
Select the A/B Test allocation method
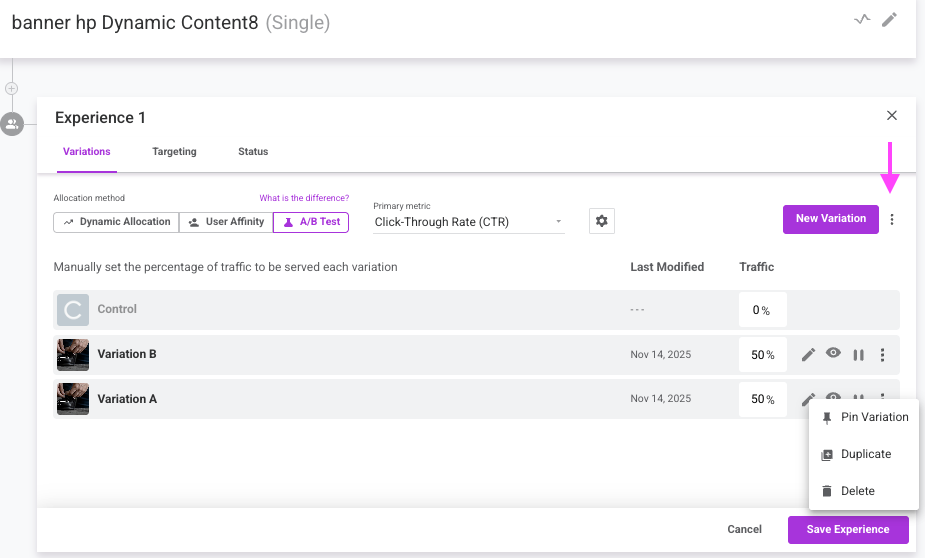coord(311,222)
